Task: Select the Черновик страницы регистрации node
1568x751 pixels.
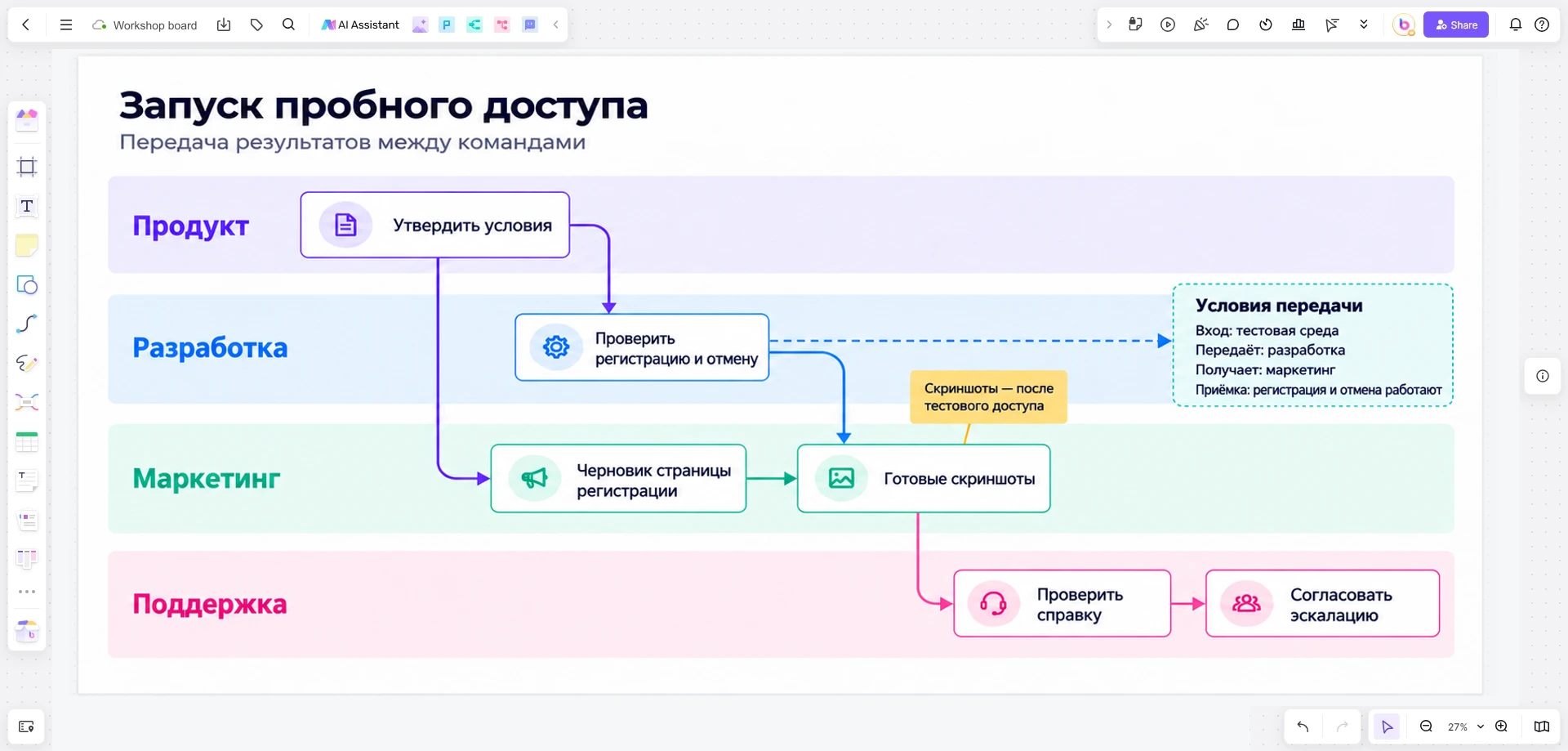Action: click(618, 479)
